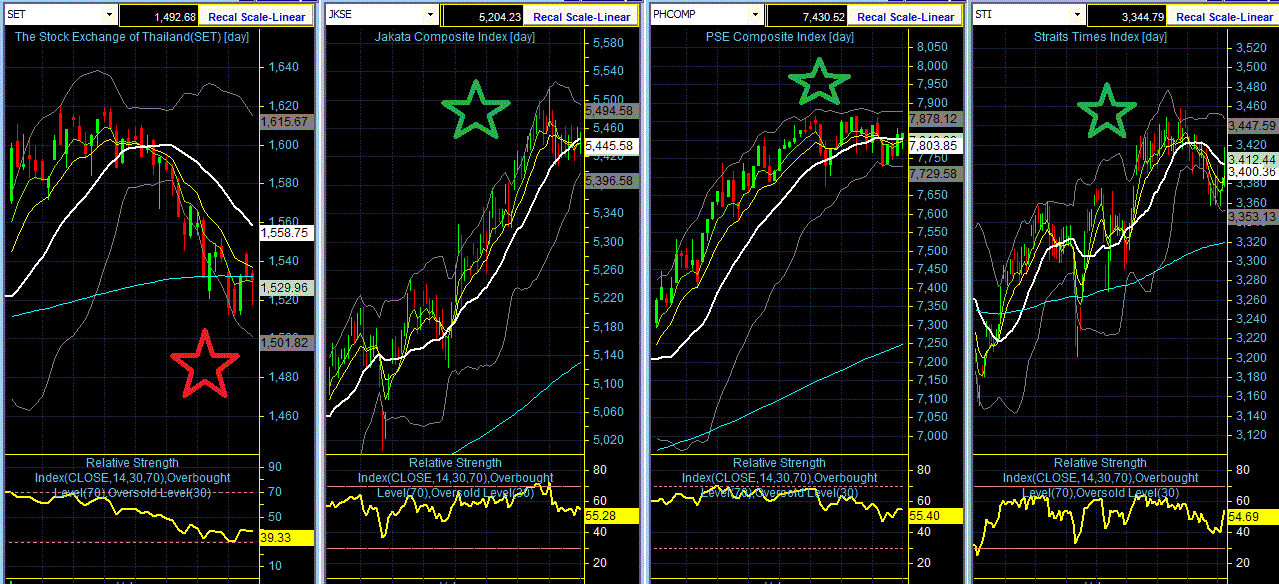Click Recal Scale-Linear in the STI panel
Image resolution: width=1279 pixels, height=584 pixels.
1224,16
